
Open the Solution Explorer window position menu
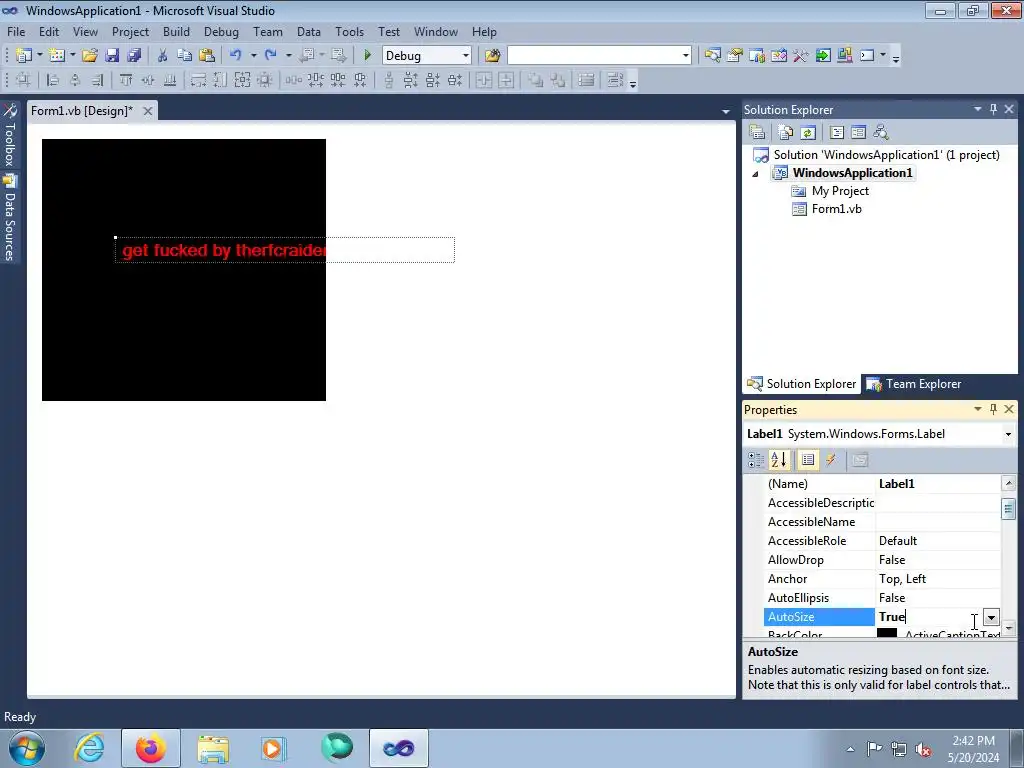click(978, 109)
